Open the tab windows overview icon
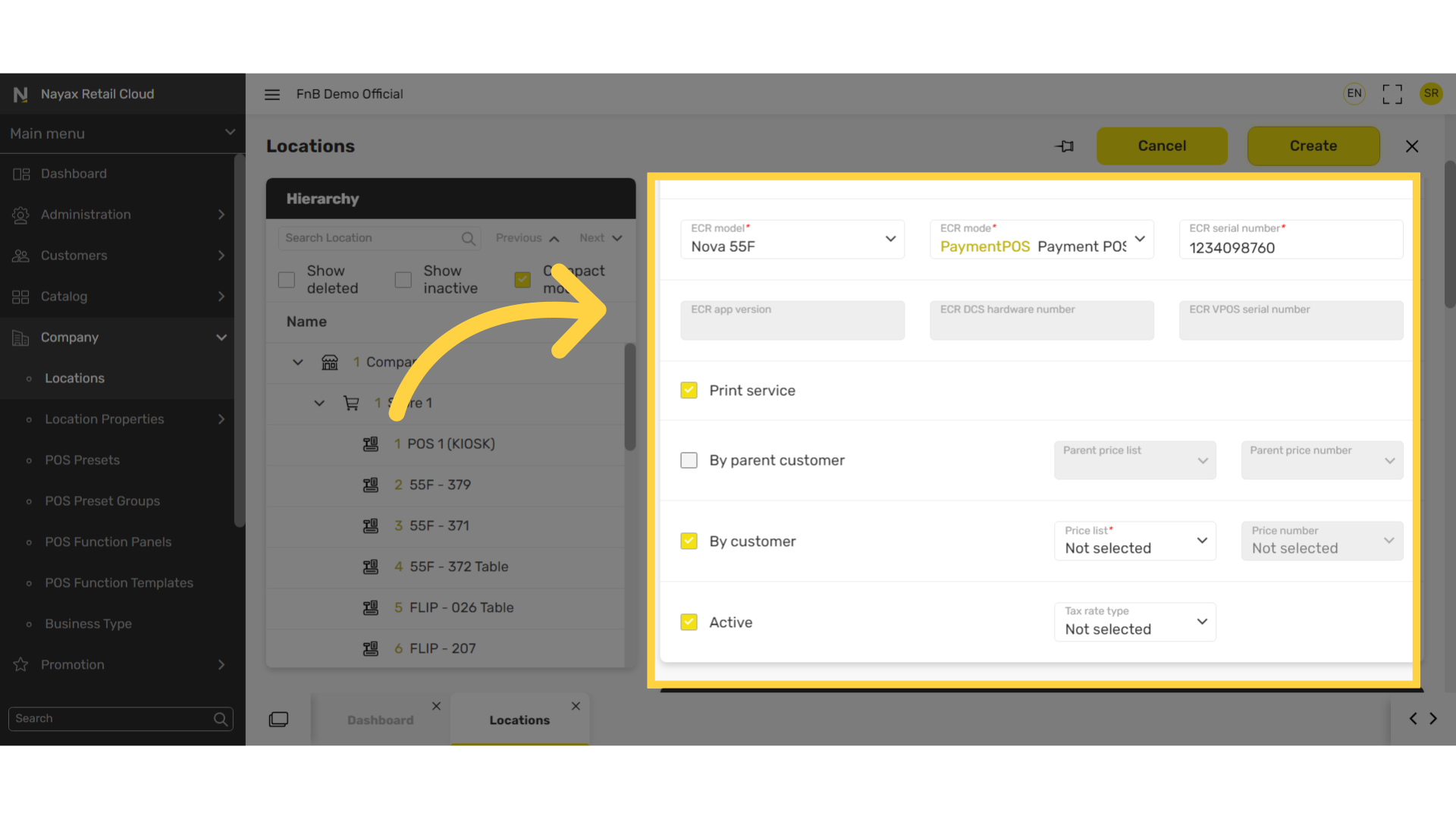This screenshot has height=819, width=1456. coord(278,719)
